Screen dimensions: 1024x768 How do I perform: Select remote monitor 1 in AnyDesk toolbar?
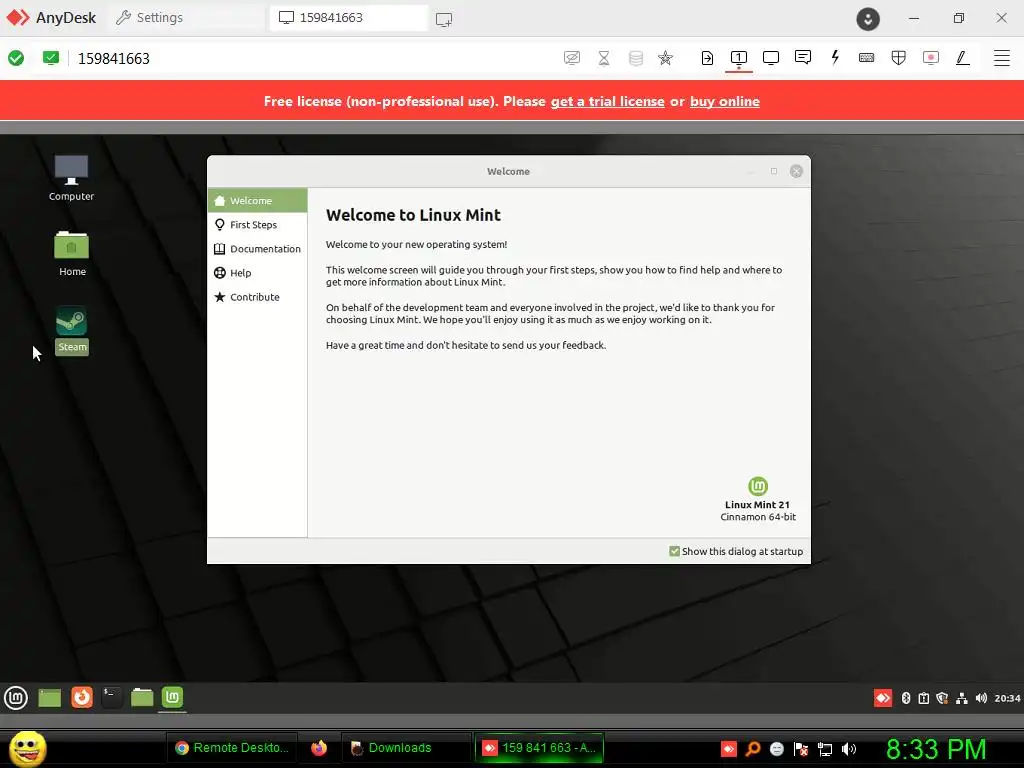[x=739, y=58]
